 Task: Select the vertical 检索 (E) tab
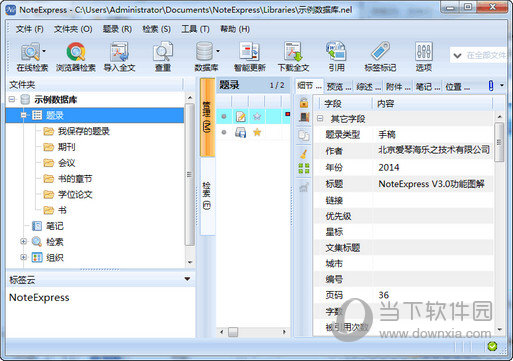pos(207,196)
